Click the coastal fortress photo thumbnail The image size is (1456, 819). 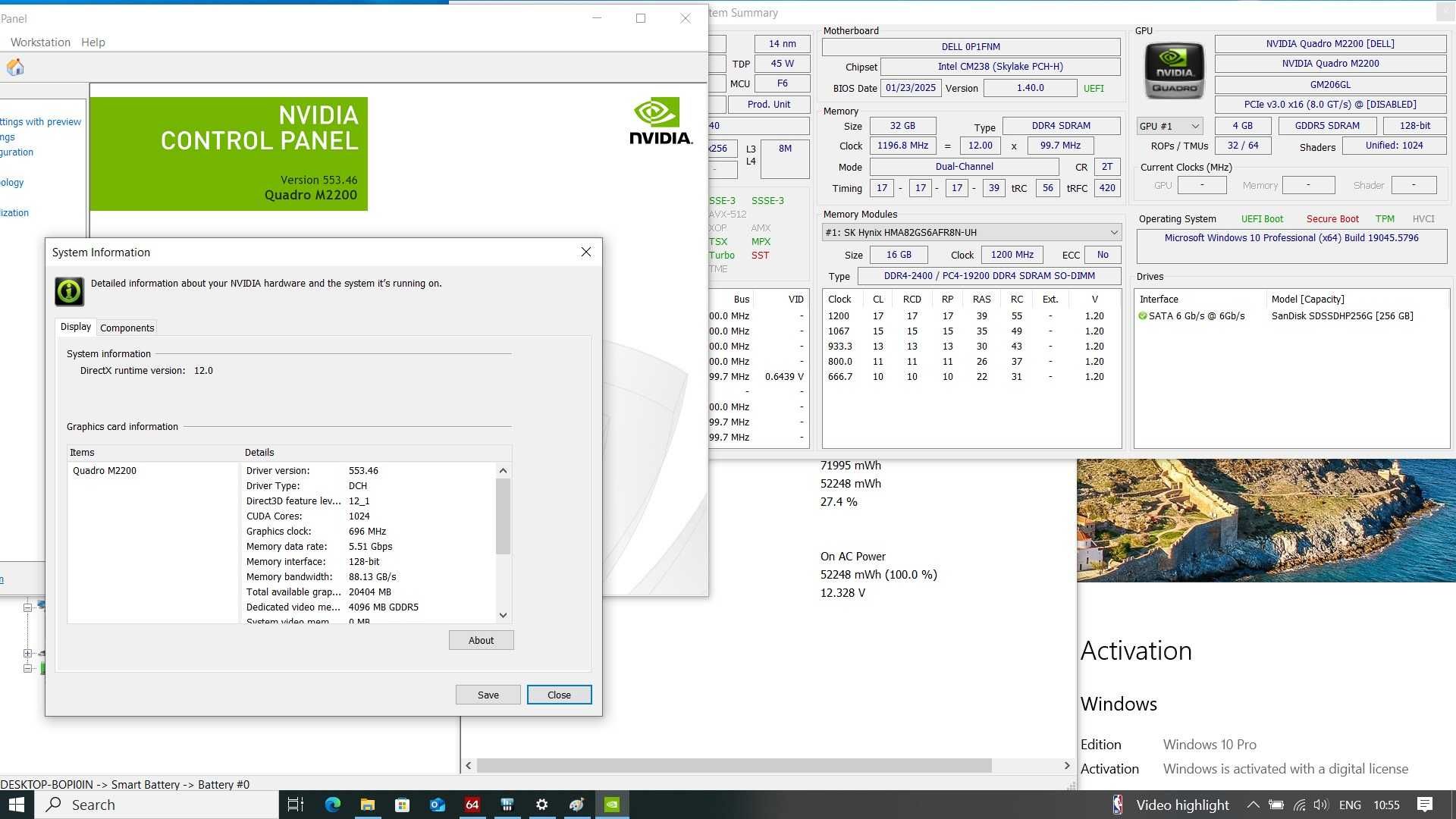click(1266, 520)
